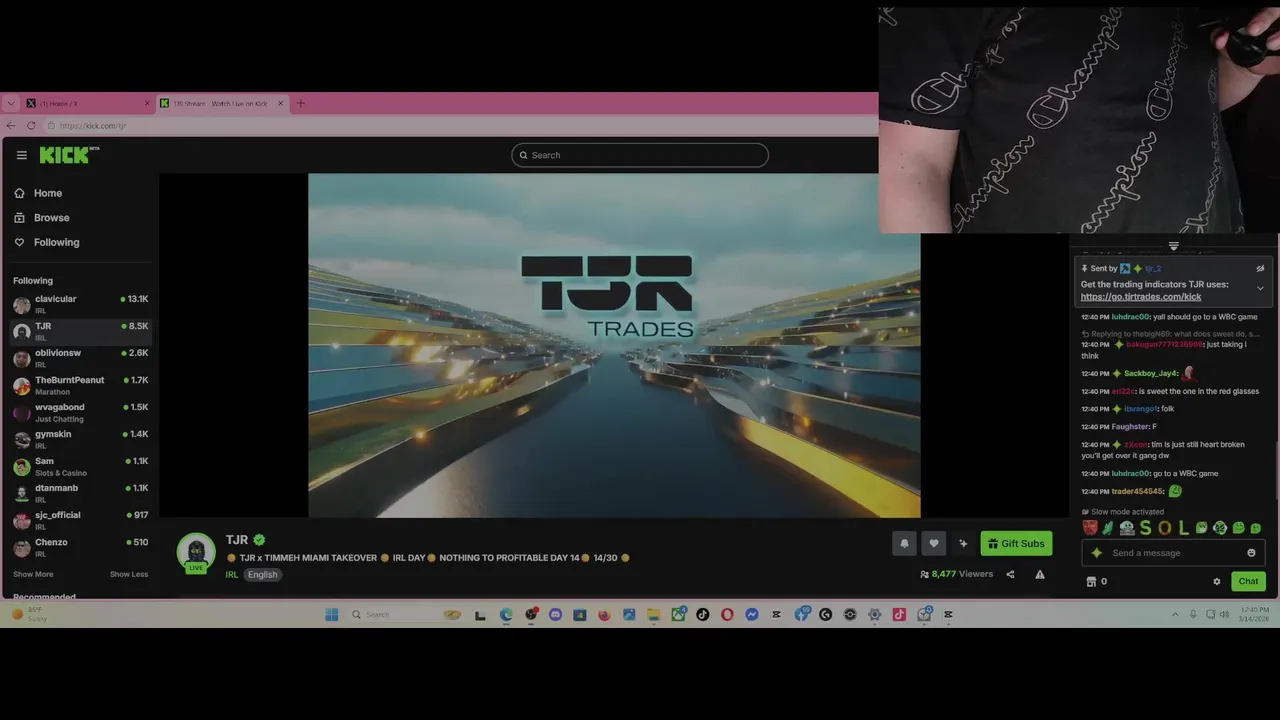This screenshot has width=1280, height=720.
Task: Open the Kick hamburger sidebar menu
Action: pyautogui.click(x=21, y=155)
